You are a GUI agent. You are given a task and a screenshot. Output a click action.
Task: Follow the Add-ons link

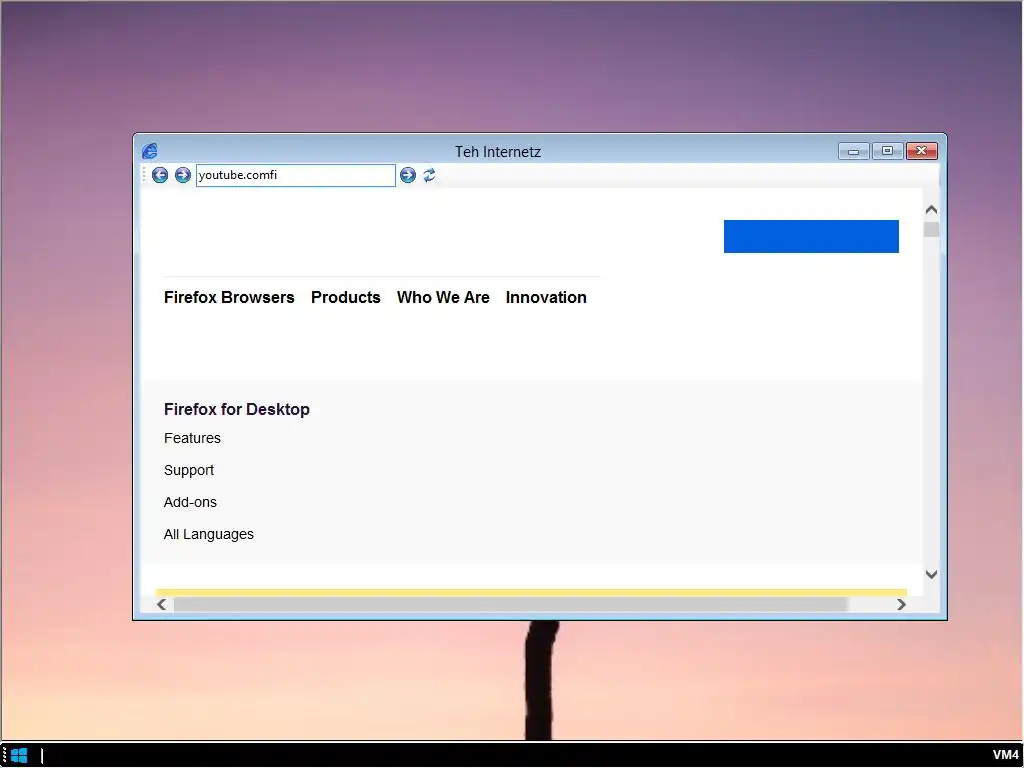(x=190, y=502)
